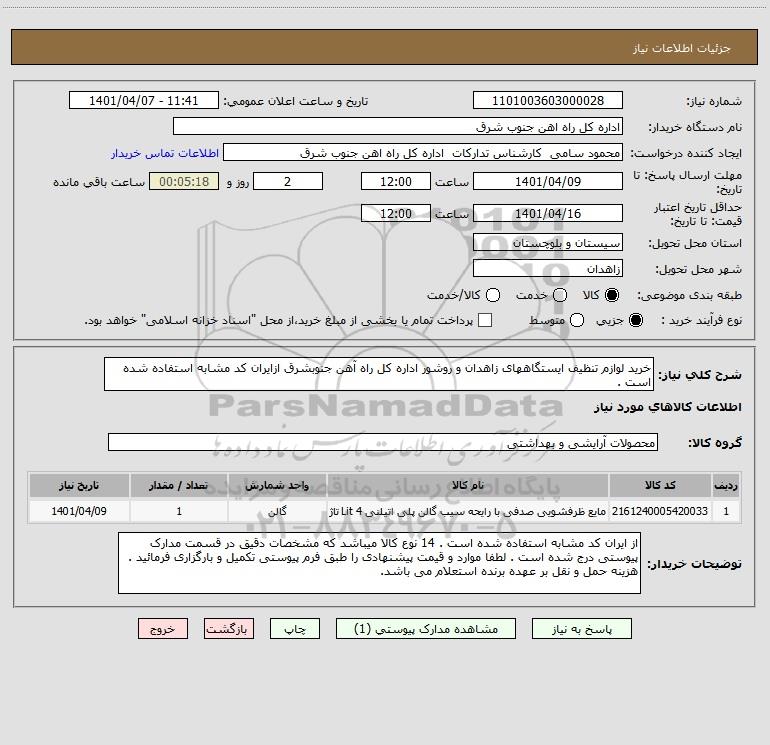Screen dimensions: 770x745
Task: Click need date cell 1401/04/09
Action: (x=79, y=511)
